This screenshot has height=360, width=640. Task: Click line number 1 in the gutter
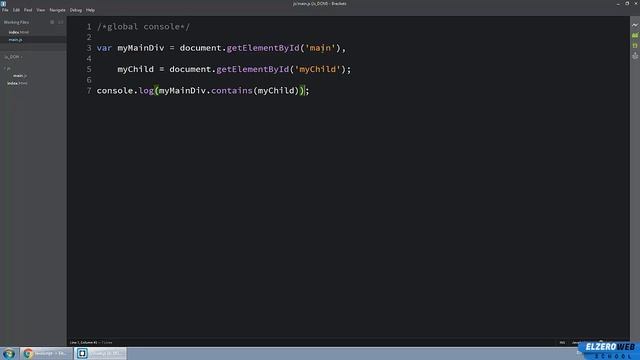(89, 27)
